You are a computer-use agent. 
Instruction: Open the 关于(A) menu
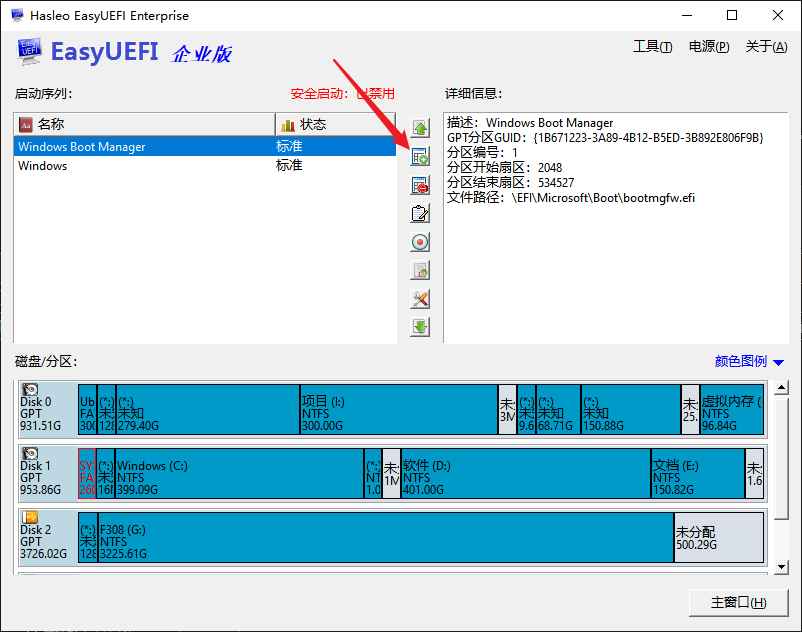(x=766, y=47)
